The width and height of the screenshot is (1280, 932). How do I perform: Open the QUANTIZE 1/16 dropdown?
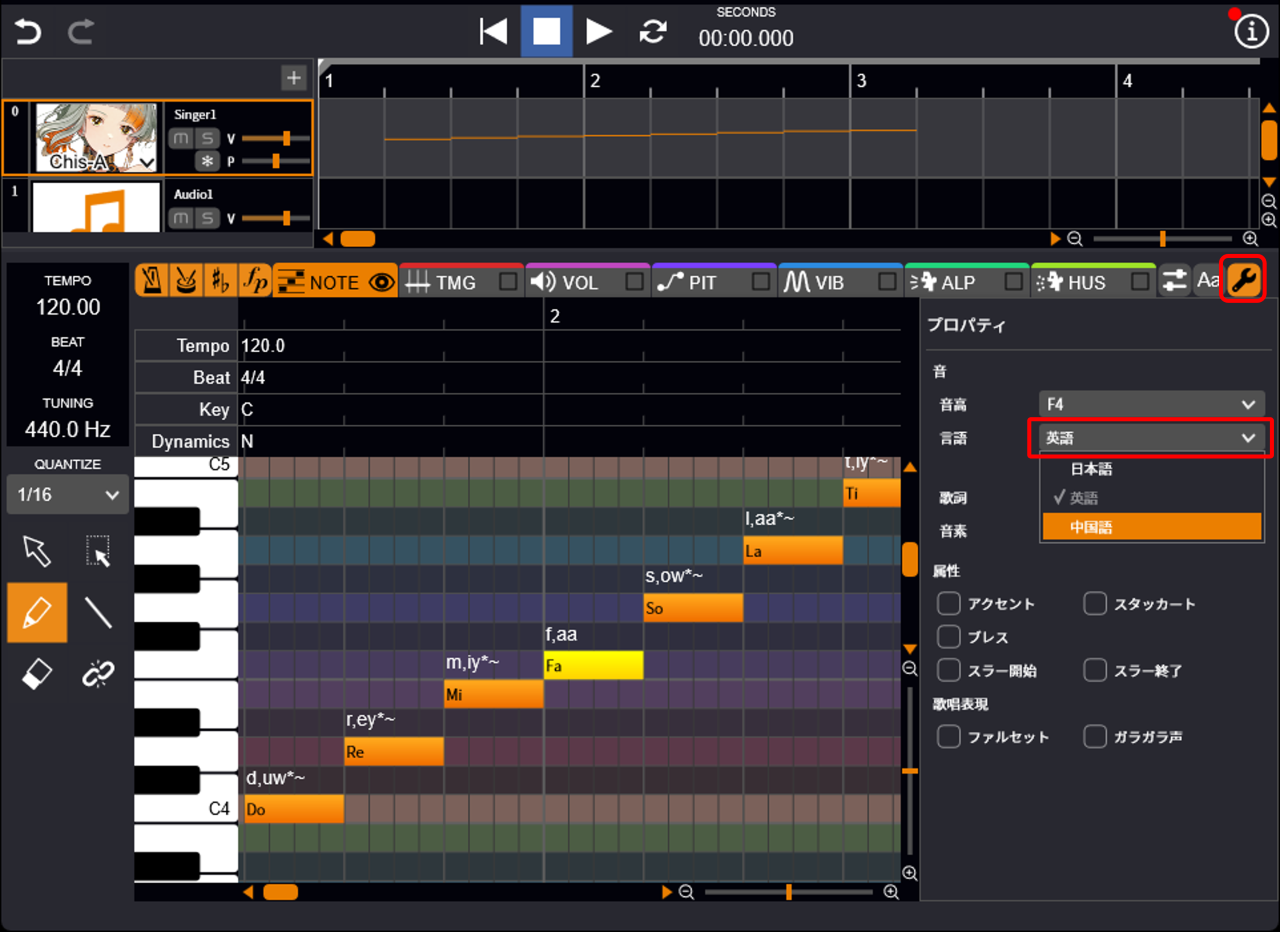67,495
